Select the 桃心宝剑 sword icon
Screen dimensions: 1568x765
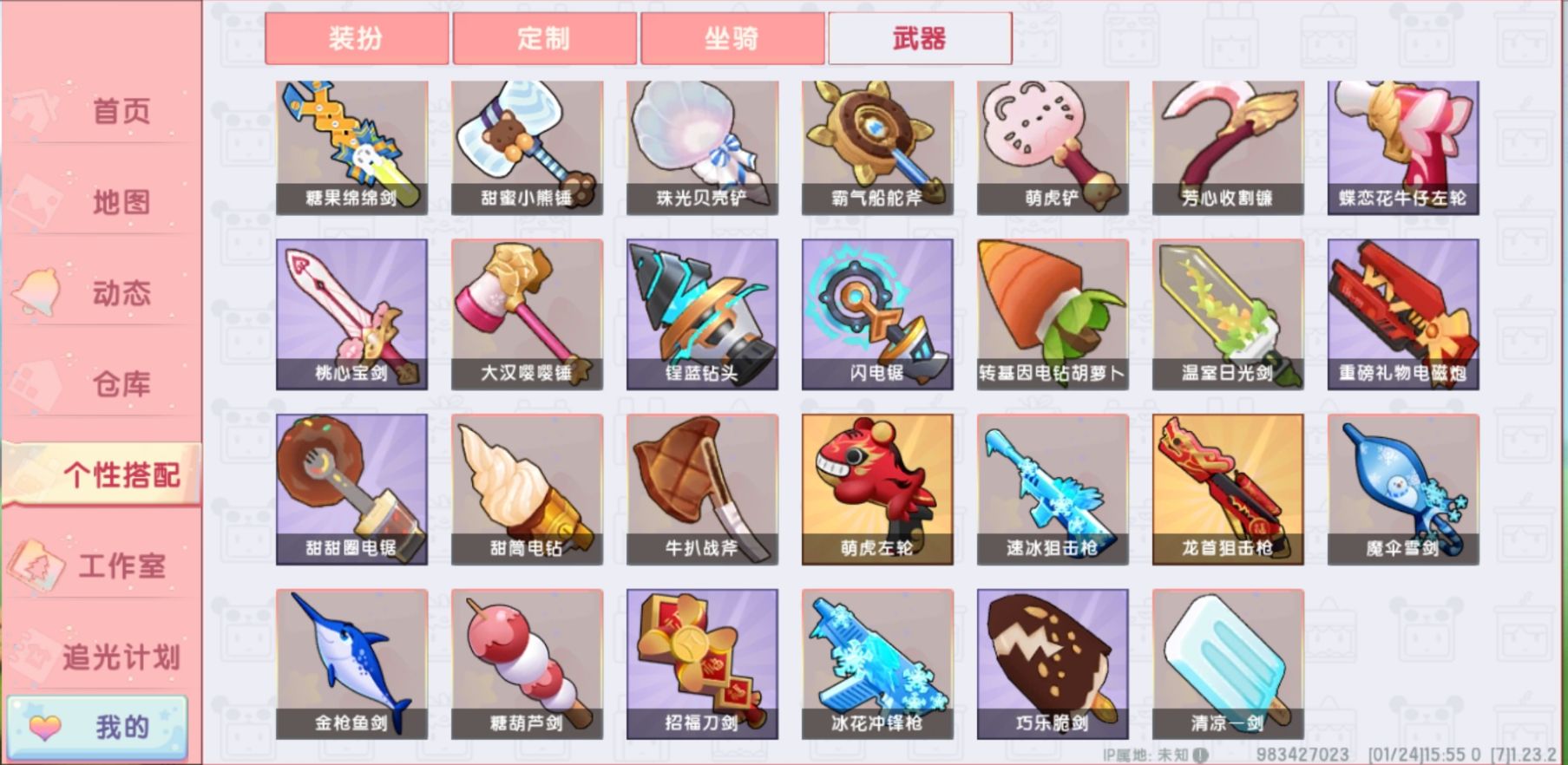click(351, 314)
